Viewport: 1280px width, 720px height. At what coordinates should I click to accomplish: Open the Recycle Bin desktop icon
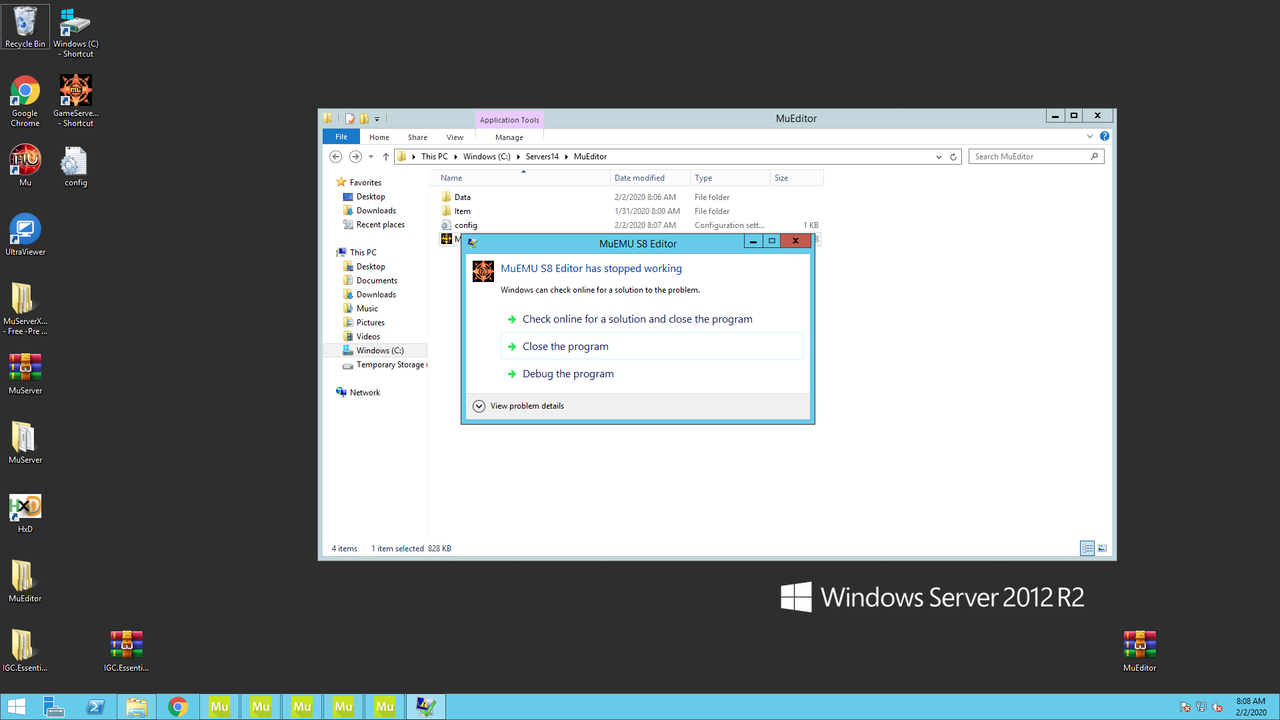(x=25, y=27)
